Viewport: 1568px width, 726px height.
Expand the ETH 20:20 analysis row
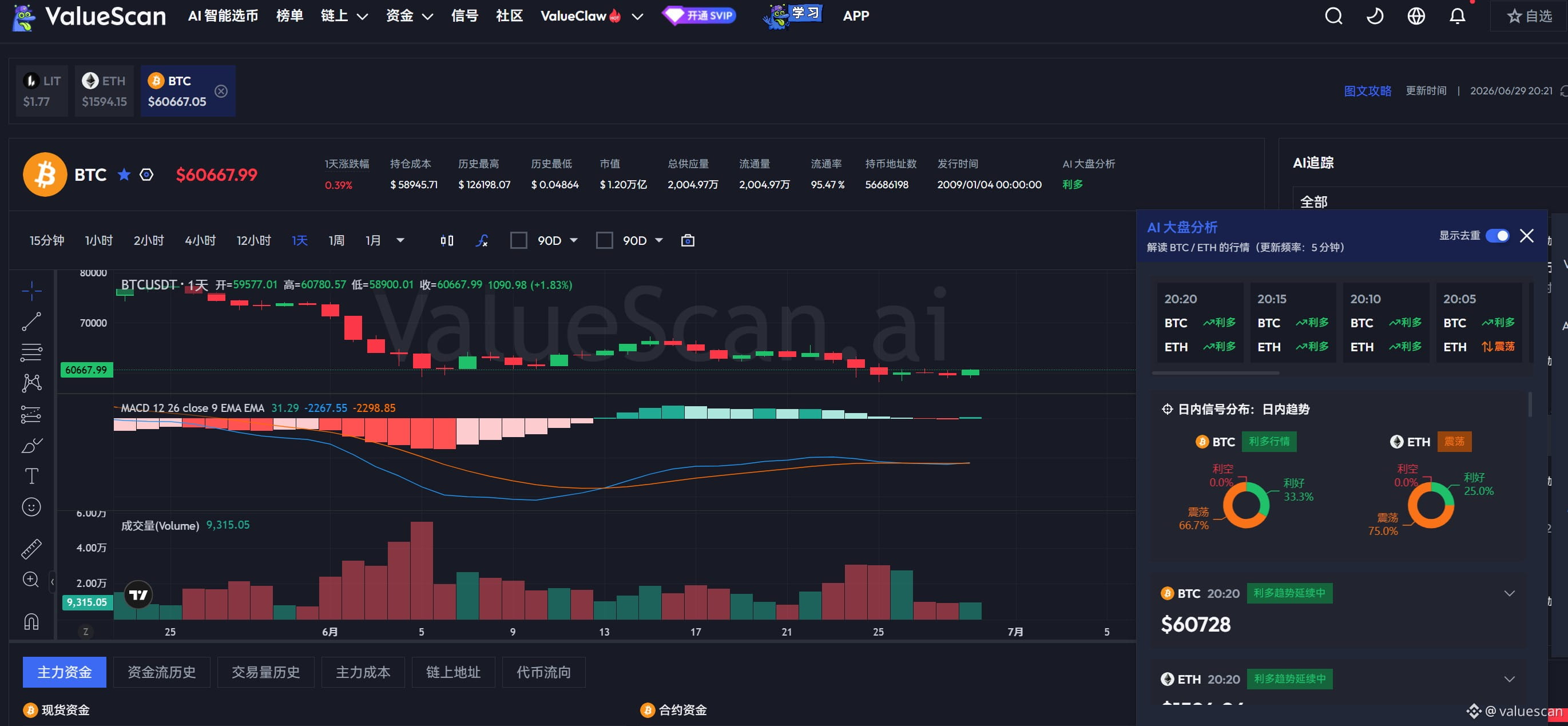(1510, 679)
